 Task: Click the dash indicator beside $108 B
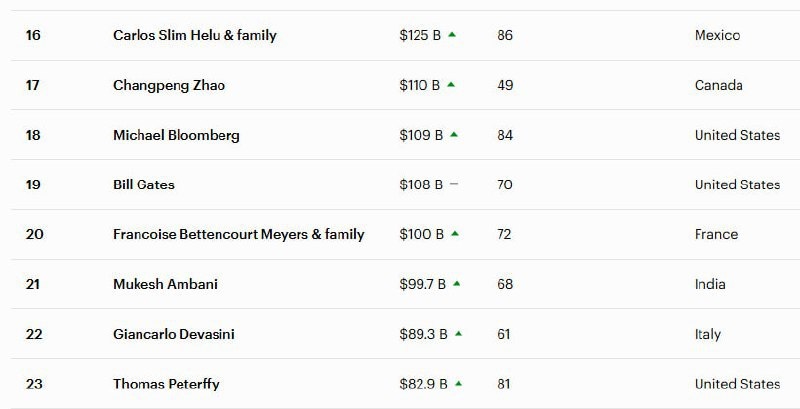click(454, 185)
